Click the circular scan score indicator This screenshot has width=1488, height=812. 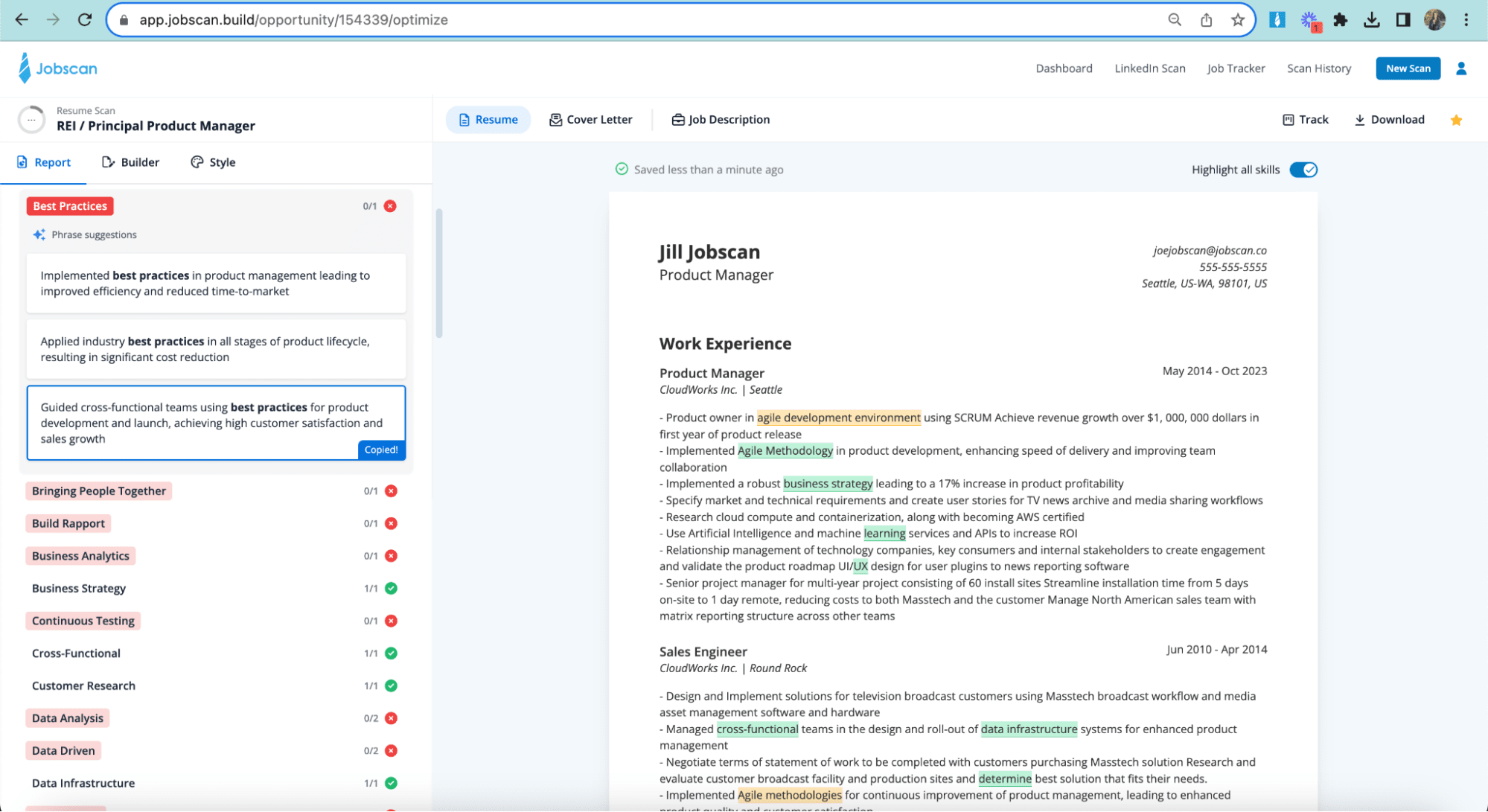[x=31, y=119]
